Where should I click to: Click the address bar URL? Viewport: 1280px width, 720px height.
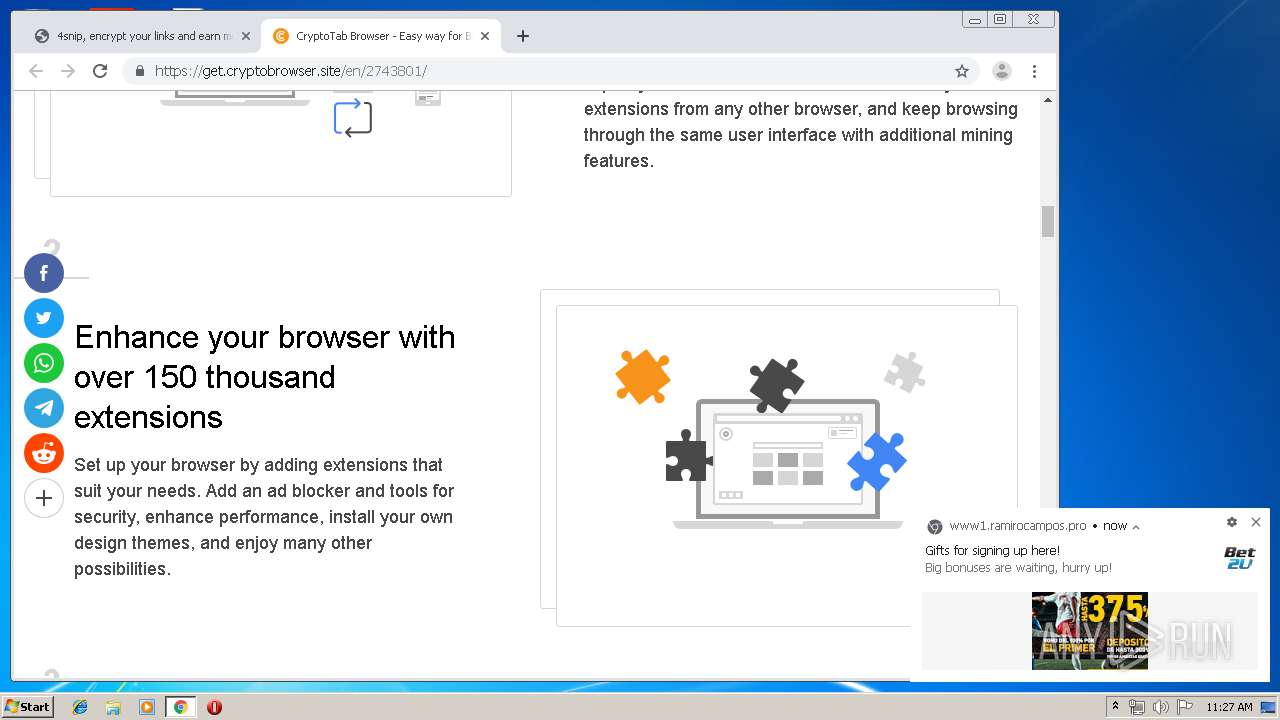click(x=291, y=71)
